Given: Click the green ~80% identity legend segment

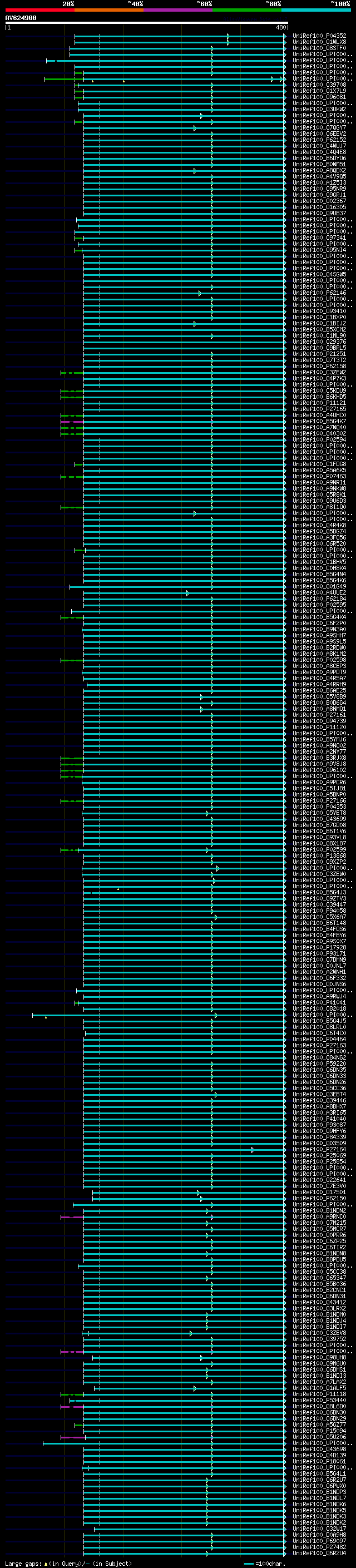Looking at the screenshot, I should [247, 10].
